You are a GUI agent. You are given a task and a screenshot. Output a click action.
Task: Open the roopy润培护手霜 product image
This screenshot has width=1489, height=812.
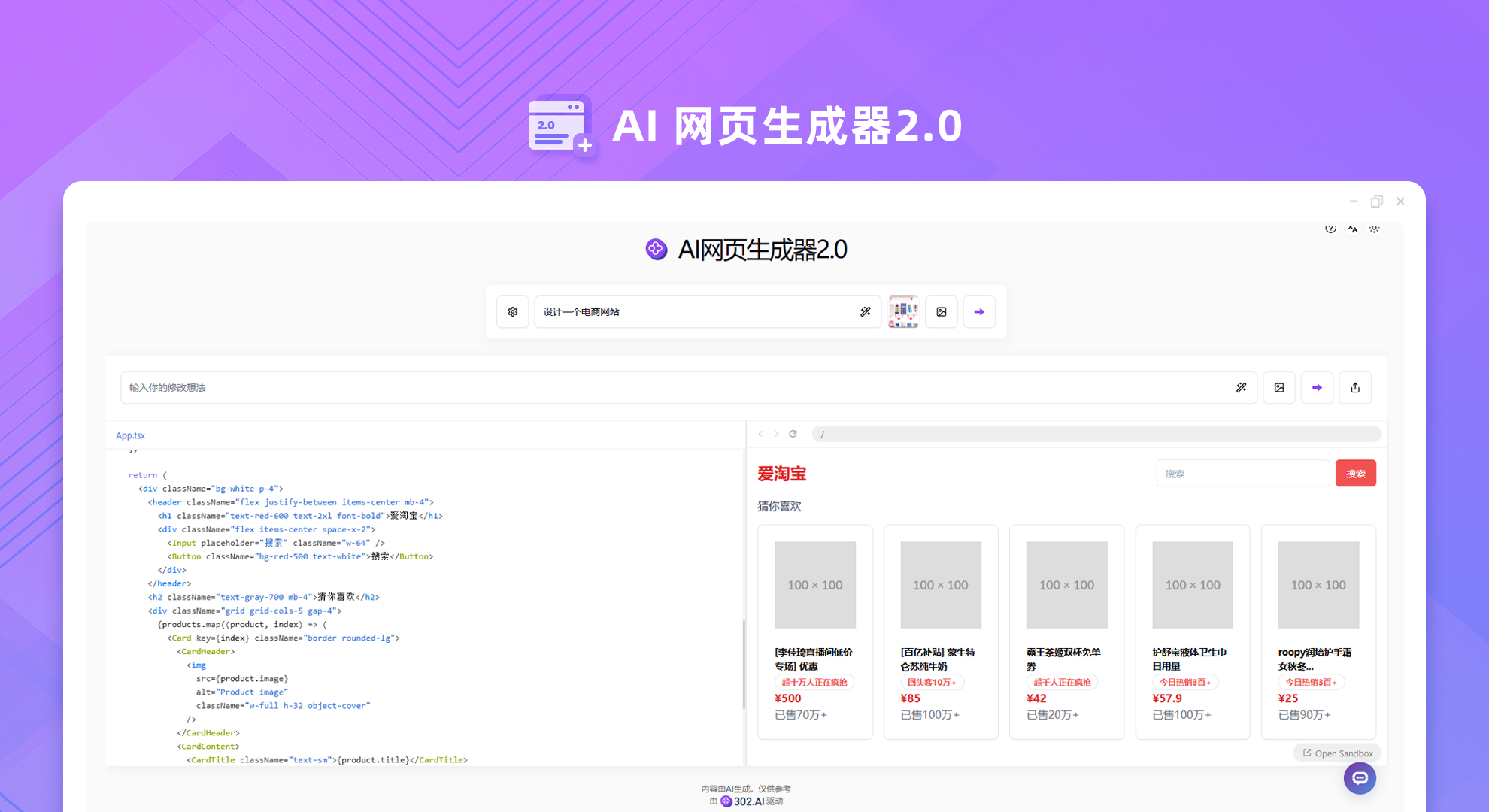tap(1318, 585)
